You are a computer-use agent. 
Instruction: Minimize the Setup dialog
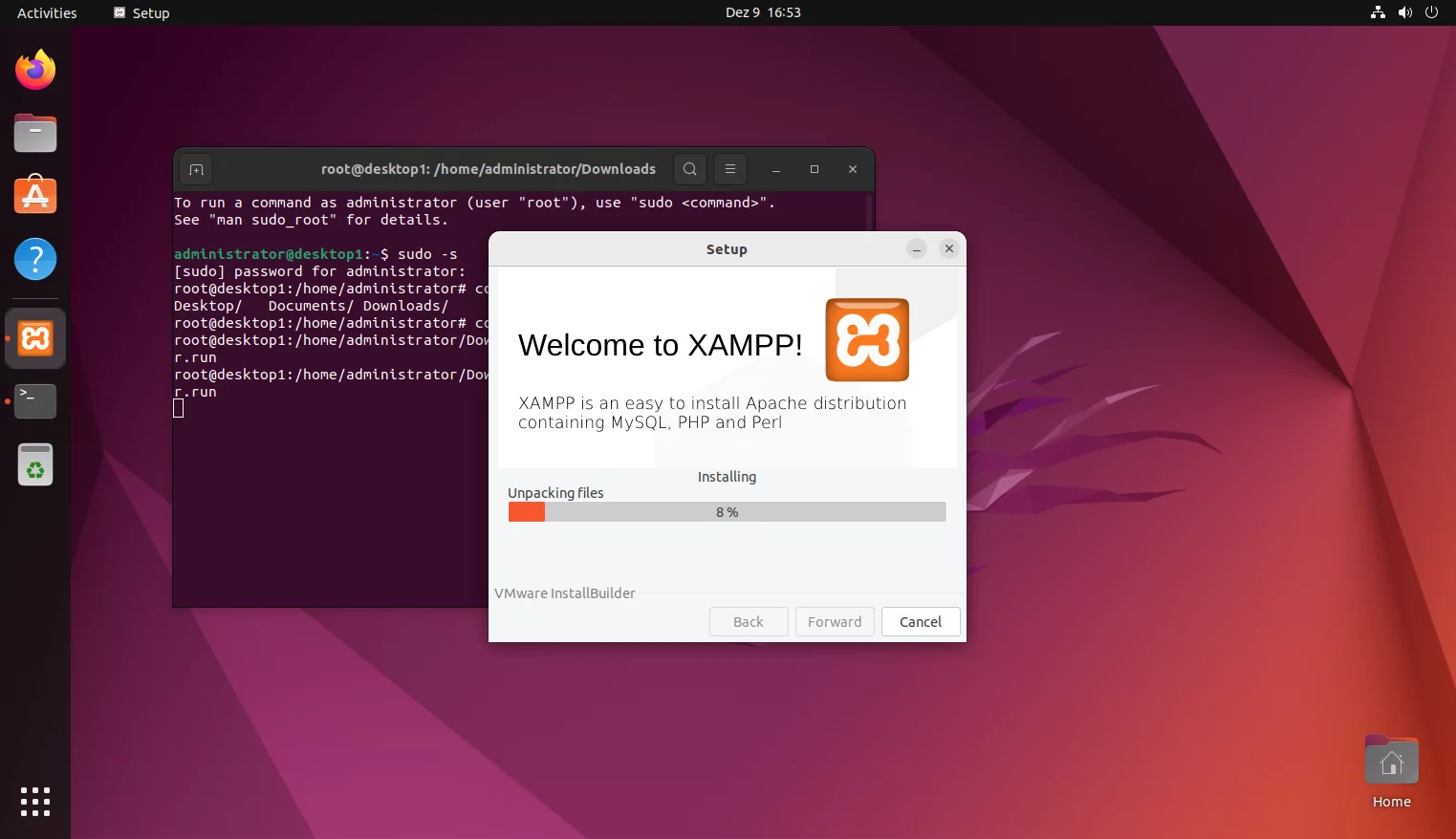coord(917,248)
